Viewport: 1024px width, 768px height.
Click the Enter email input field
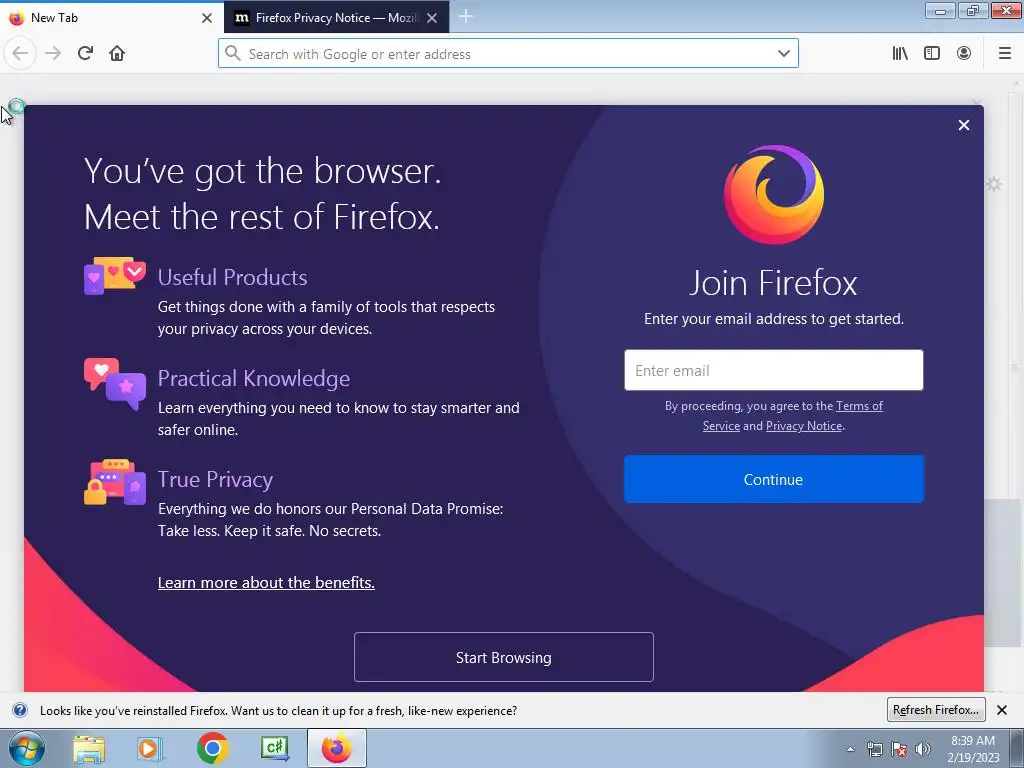[x=774, y=370]
